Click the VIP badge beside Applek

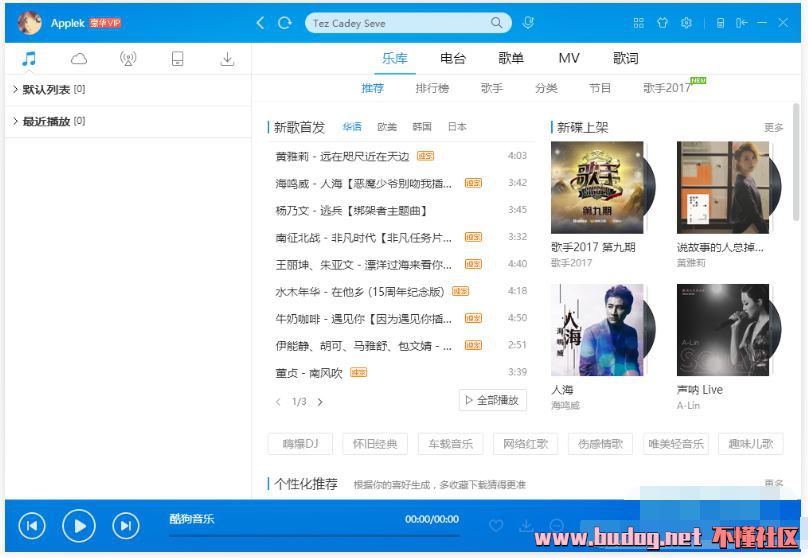105,23
